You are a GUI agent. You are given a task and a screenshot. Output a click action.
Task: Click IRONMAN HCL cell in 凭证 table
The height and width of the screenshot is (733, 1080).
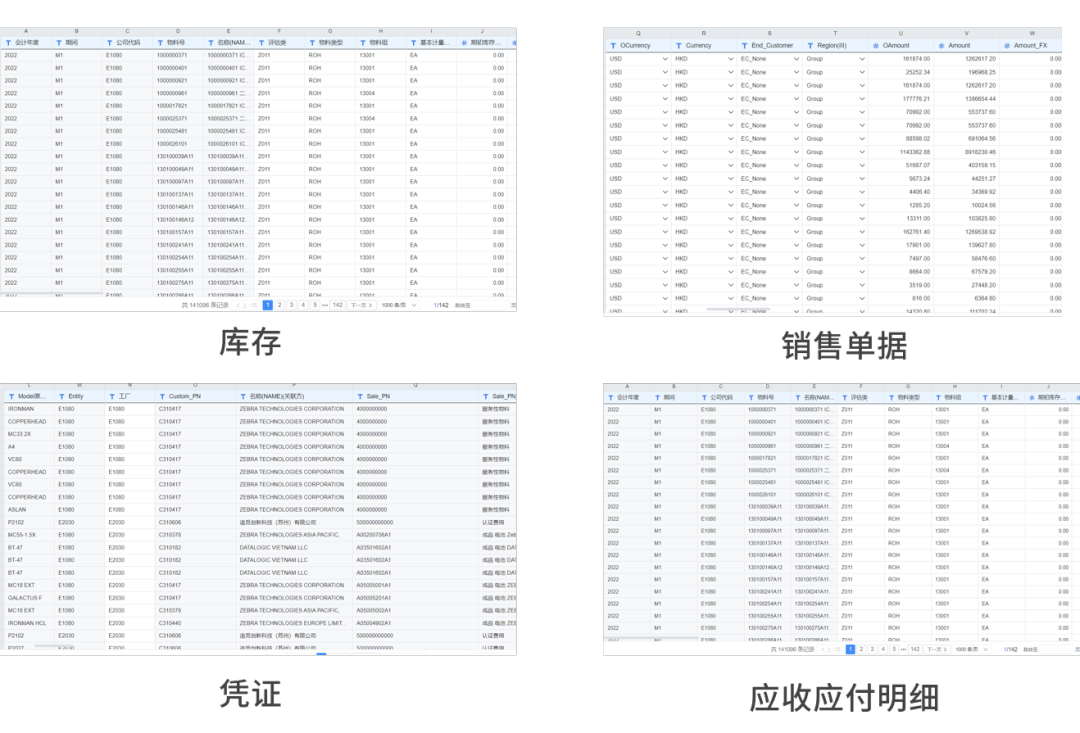coord(27,623)
